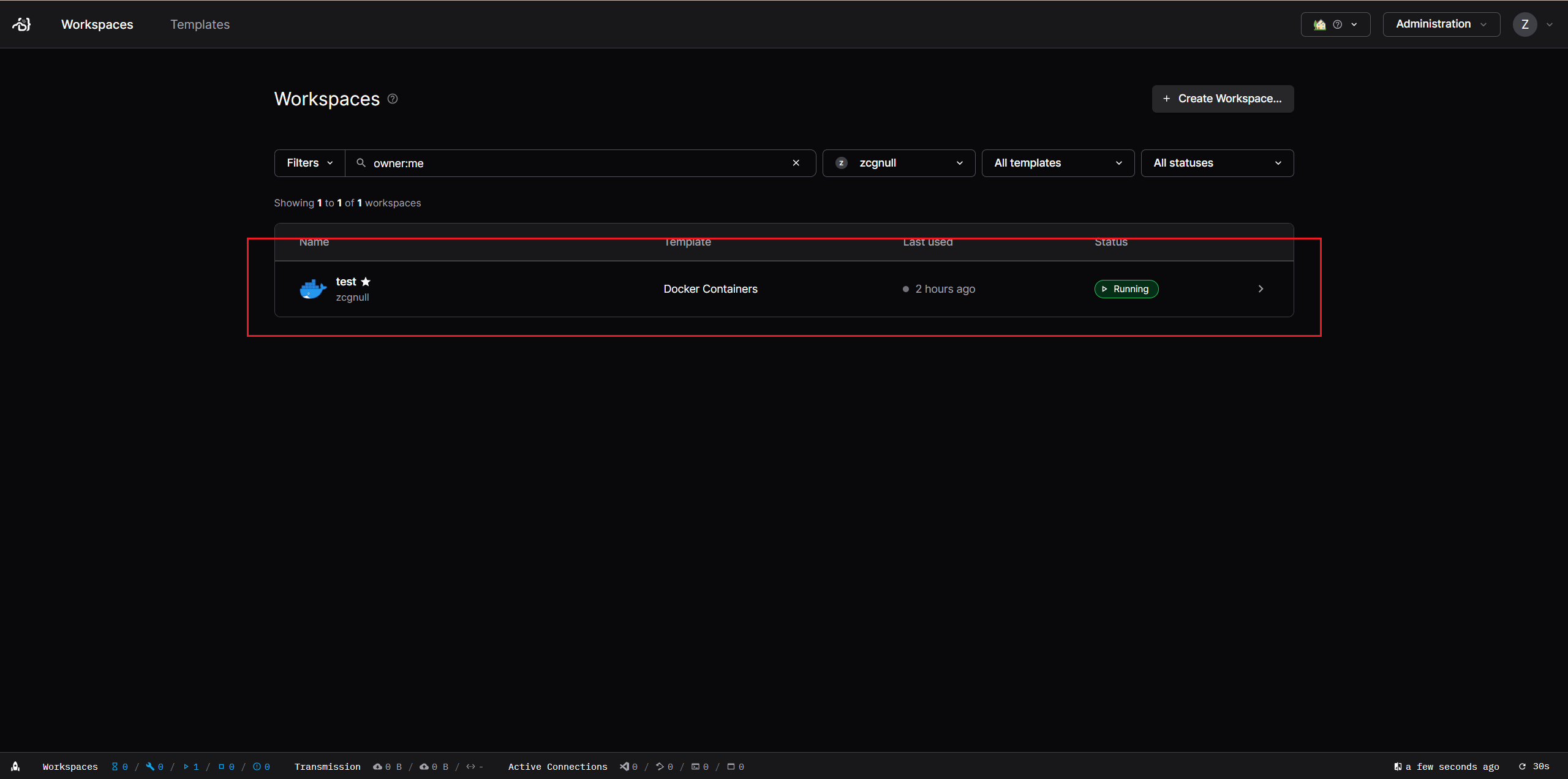This screenshot has width=1568, height=779.
Task: Clear the owner:me search filter
Action: tap(796, 163)
